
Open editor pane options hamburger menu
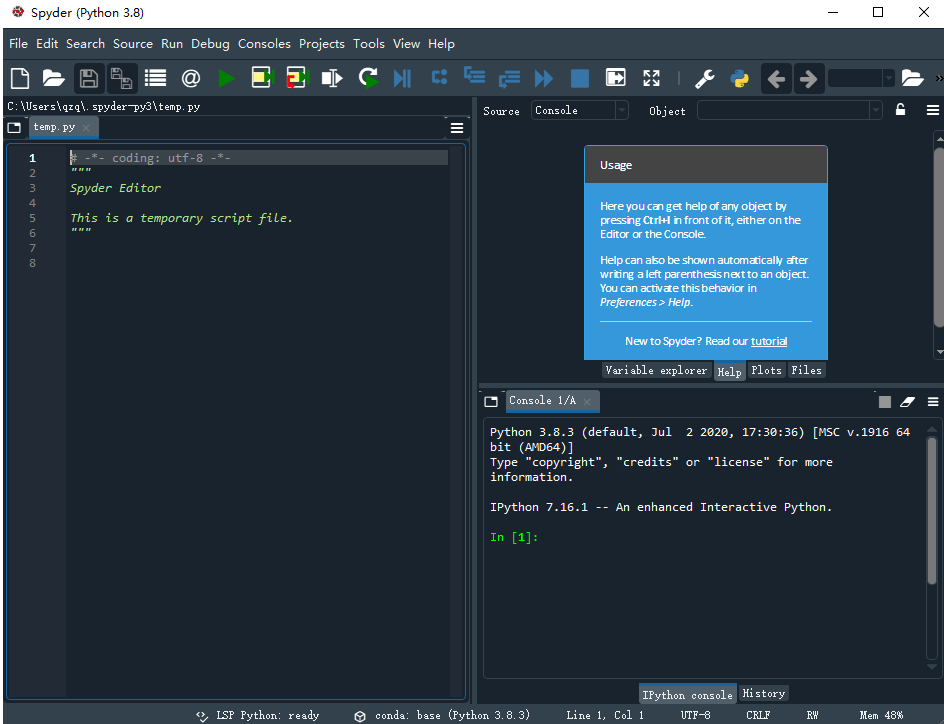click(457, 128)
